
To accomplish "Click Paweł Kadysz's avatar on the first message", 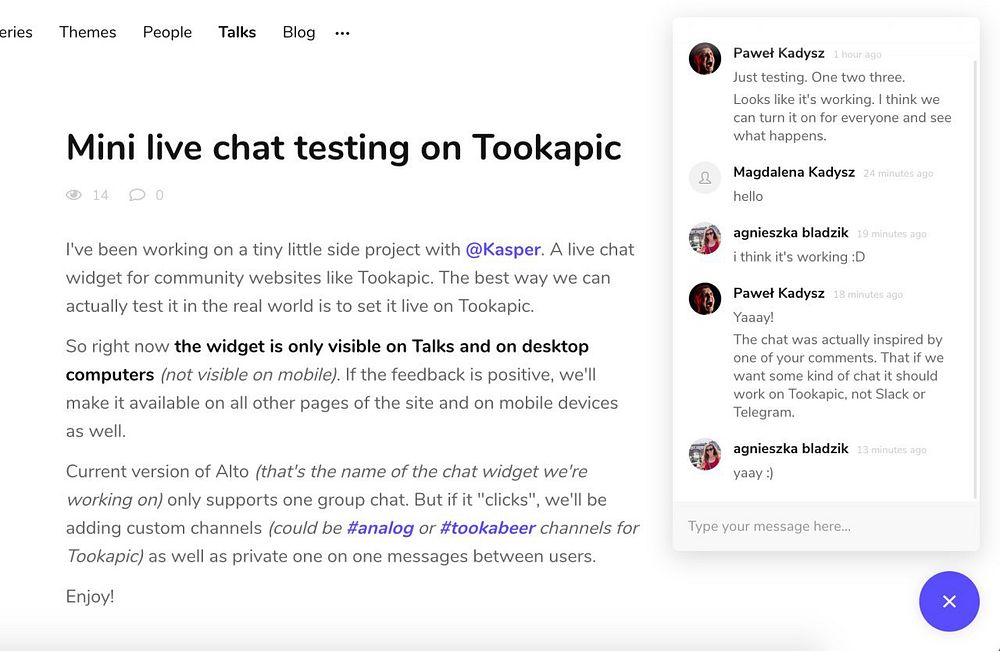I will point(705,59).
